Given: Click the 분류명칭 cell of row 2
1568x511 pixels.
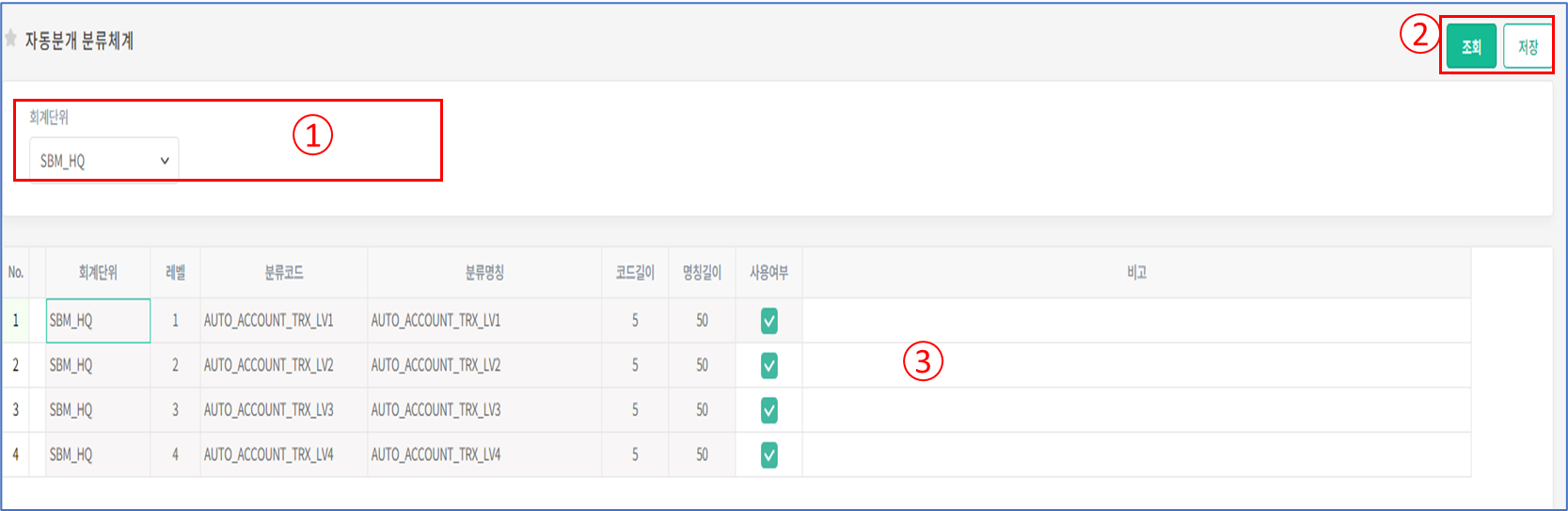Looking at the screenshot, I should (x=484, y=365).
